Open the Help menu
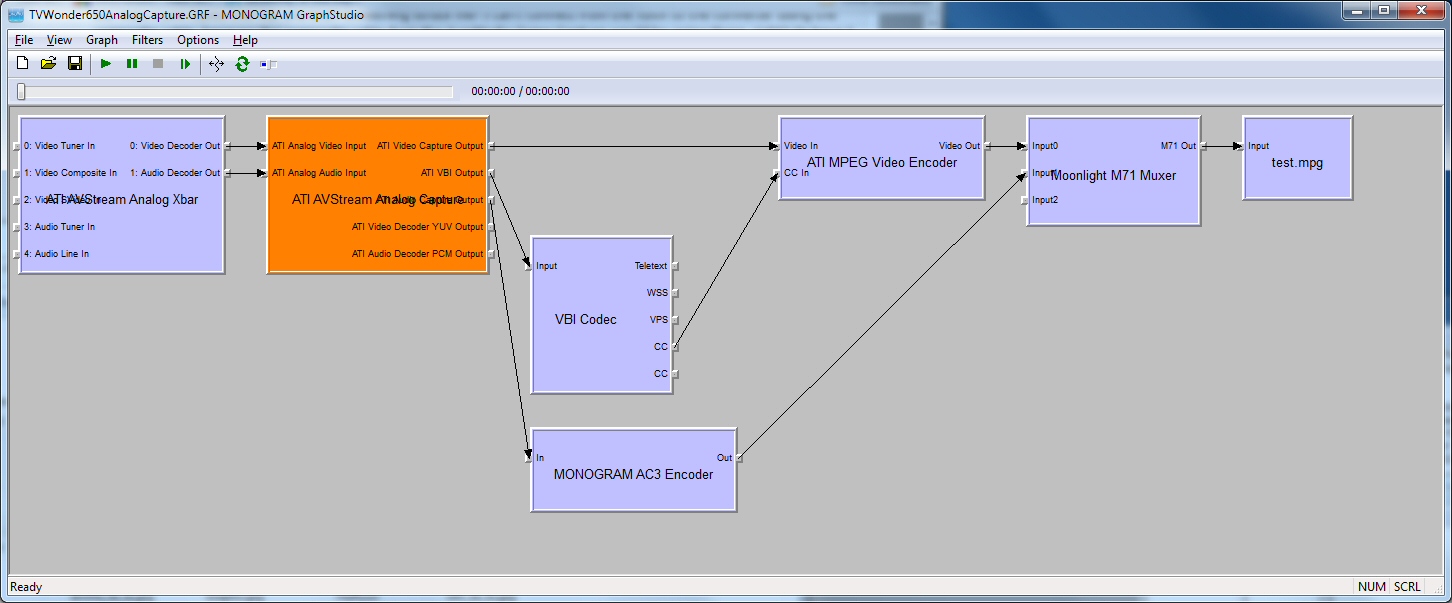 245,40
